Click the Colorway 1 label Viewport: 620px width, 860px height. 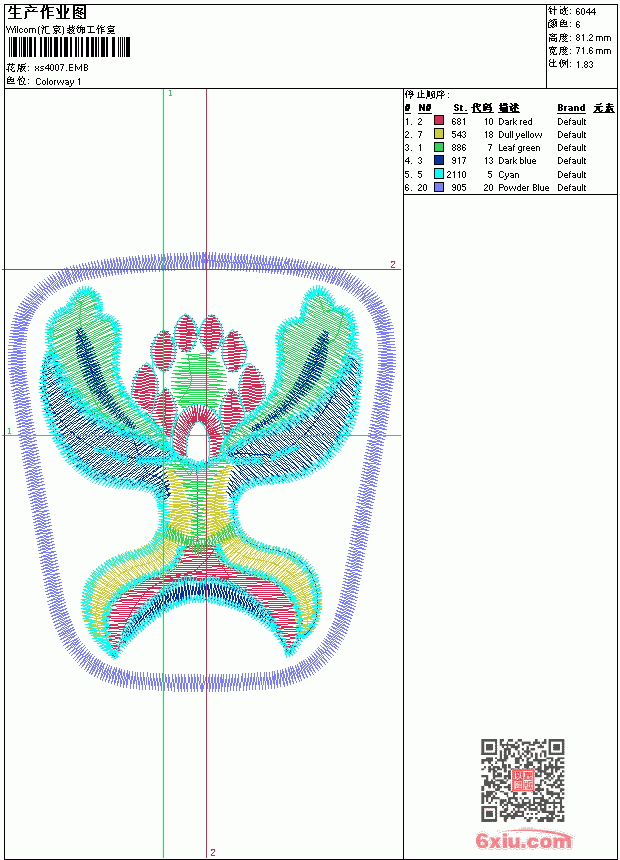tap(58, 82)
